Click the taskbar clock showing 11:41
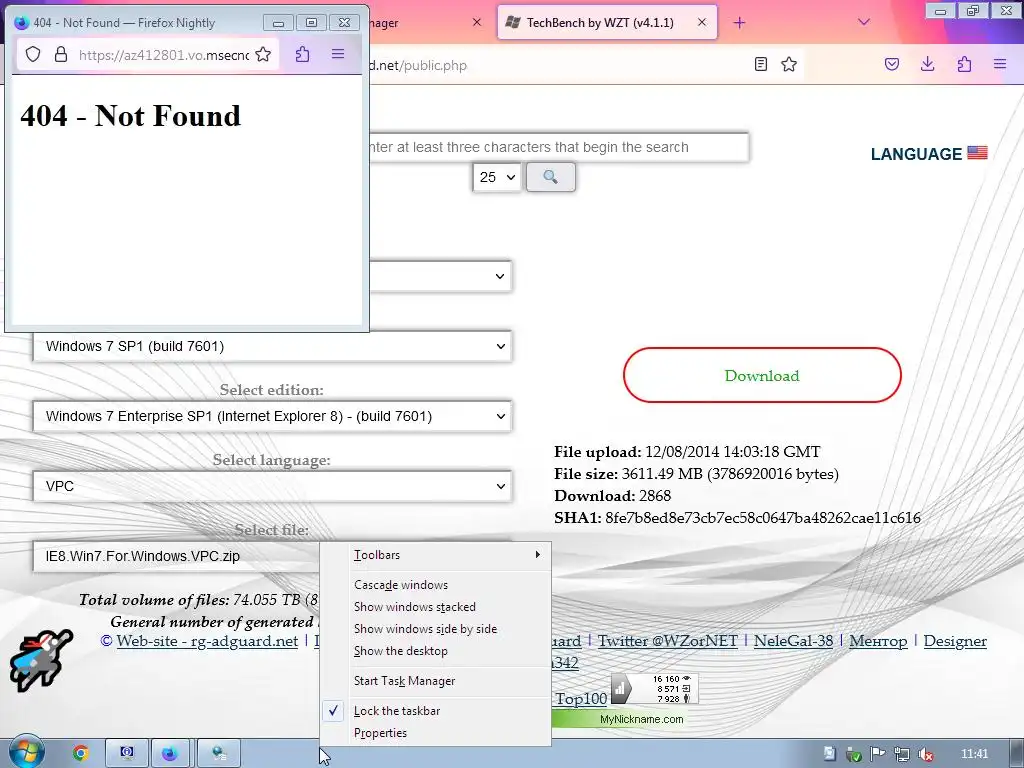 (974, 754)
